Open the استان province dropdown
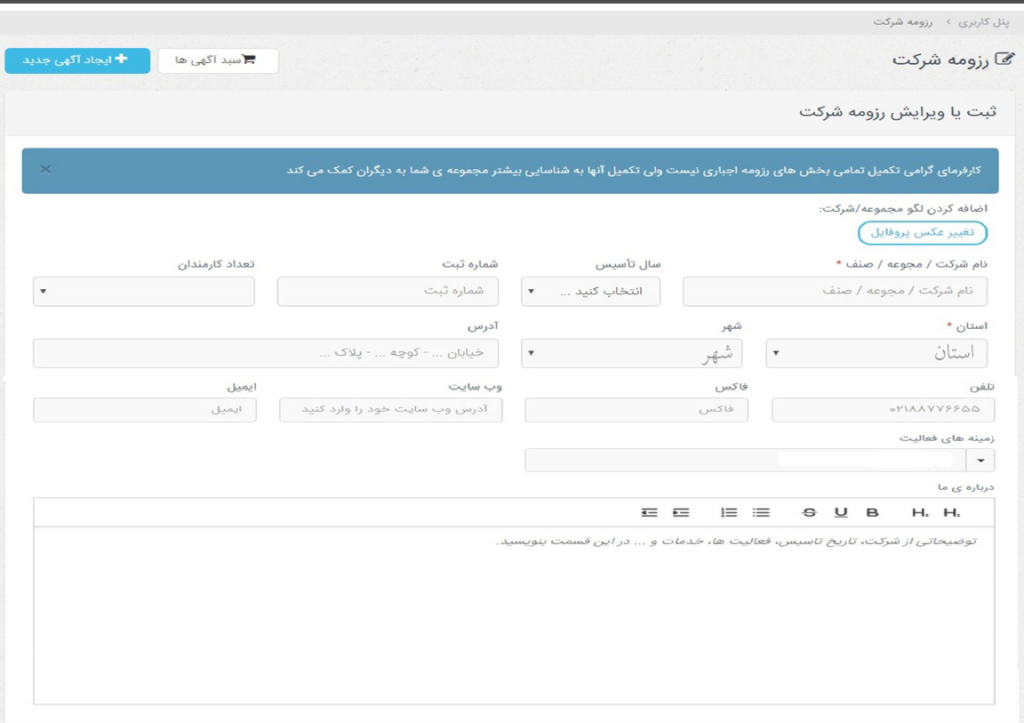1024x723 pixels. tap(876, 353)
